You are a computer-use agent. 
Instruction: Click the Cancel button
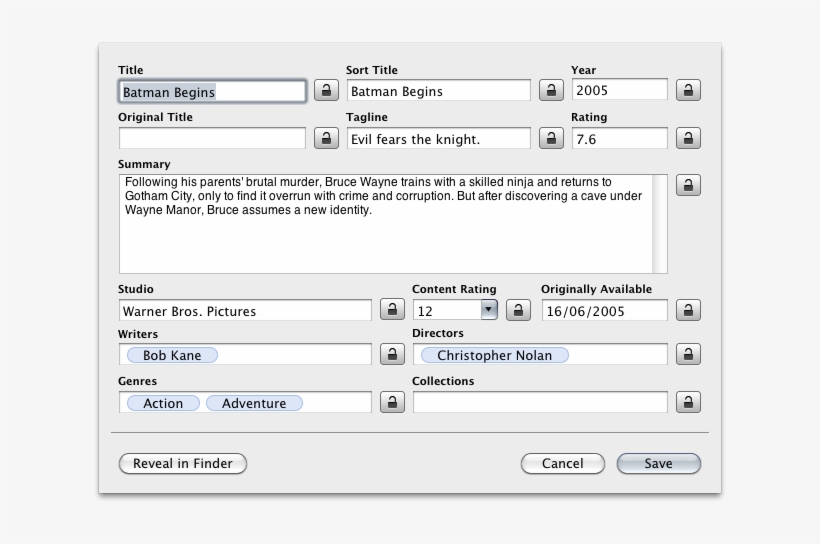tap(562, 464)
